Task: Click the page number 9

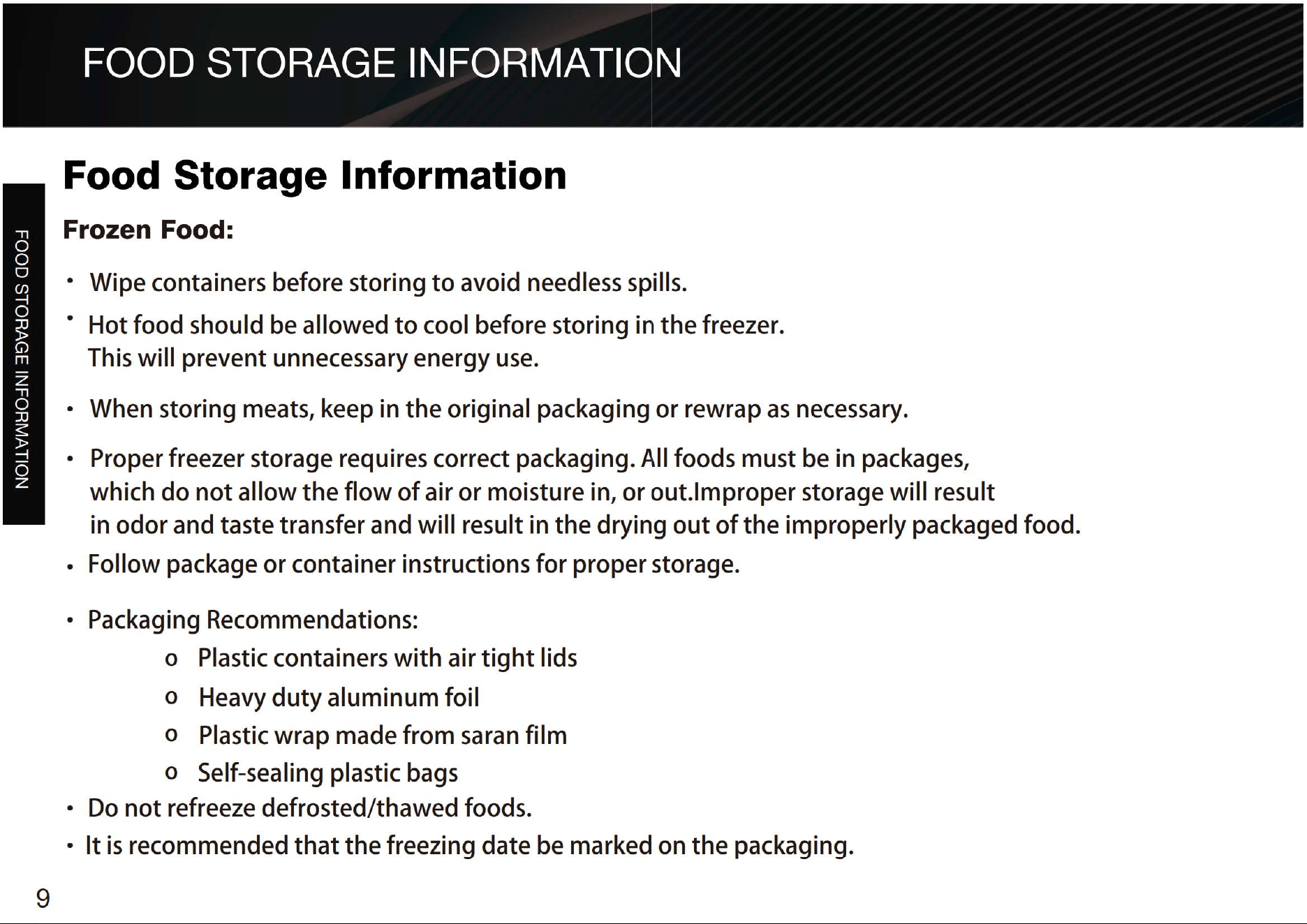Action: 43,898
